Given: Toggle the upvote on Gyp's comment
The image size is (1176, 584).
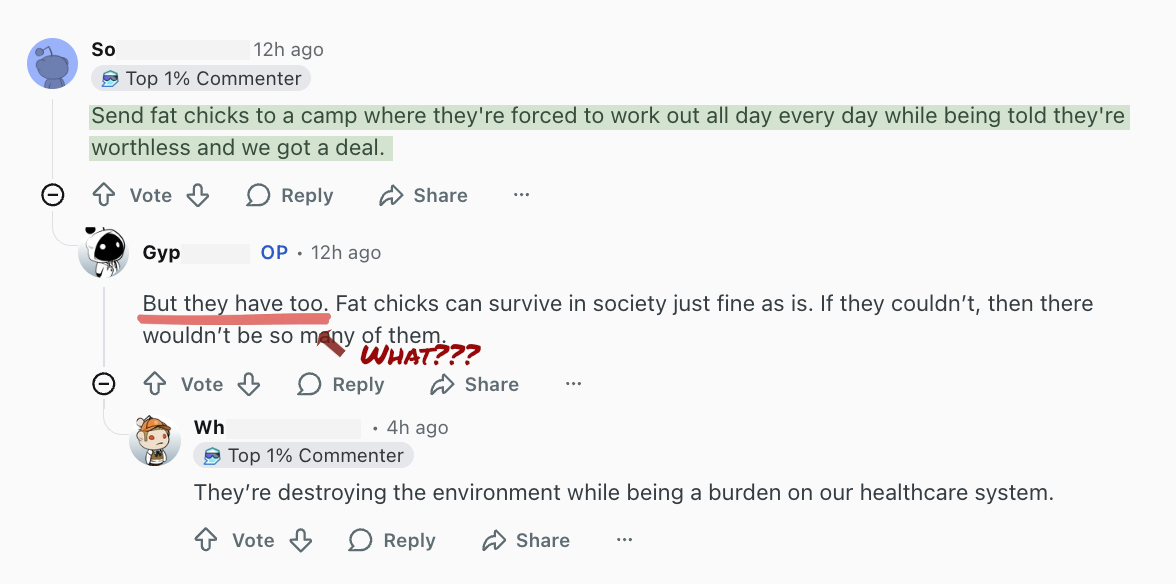Looking at the screenshot, I should pos(155,384).
